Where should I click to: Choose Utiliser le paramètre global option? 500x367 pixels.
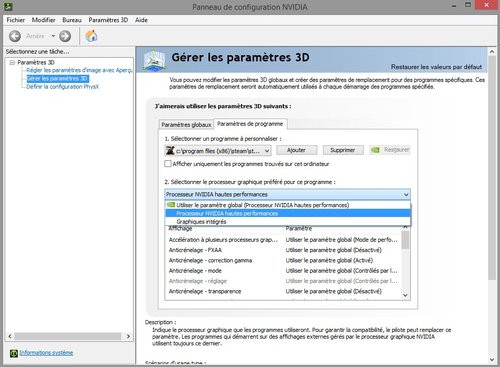288,205
